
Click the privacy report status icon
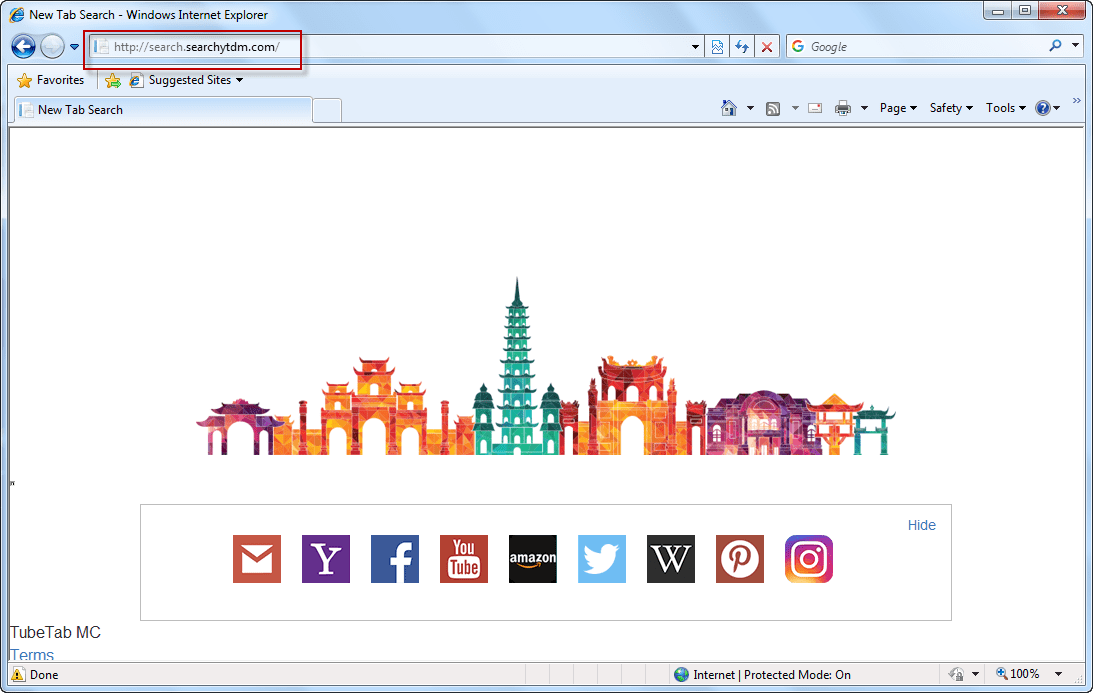click(x=956, y=674)
